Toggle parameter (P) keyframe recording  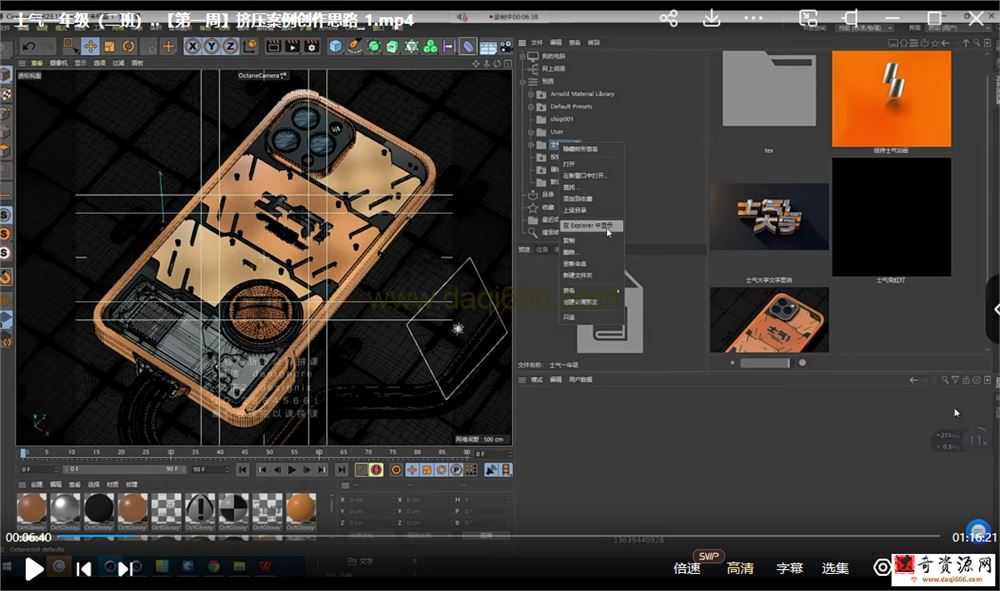(x=456, y=470)
